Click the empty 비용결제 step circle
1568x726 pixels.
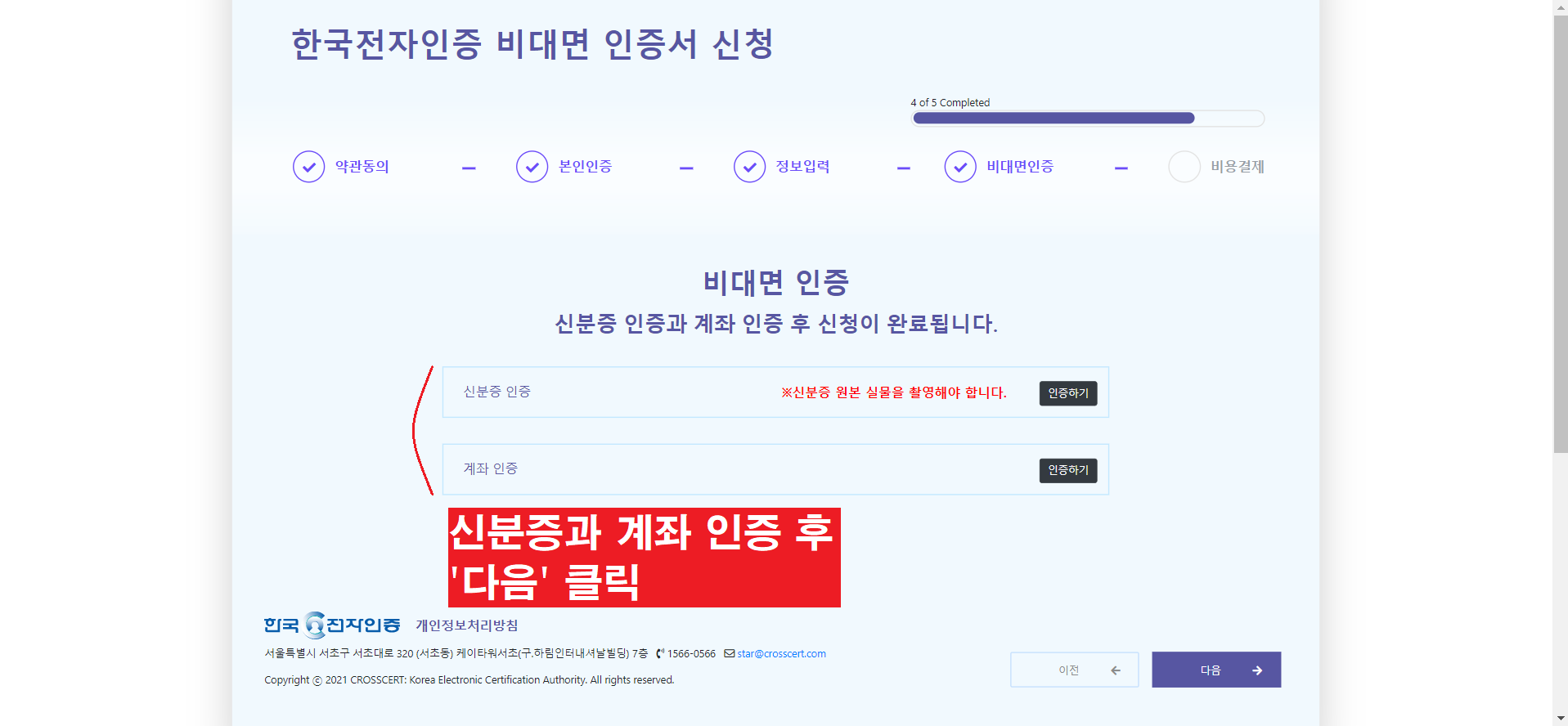click(x=1184, y=167)
